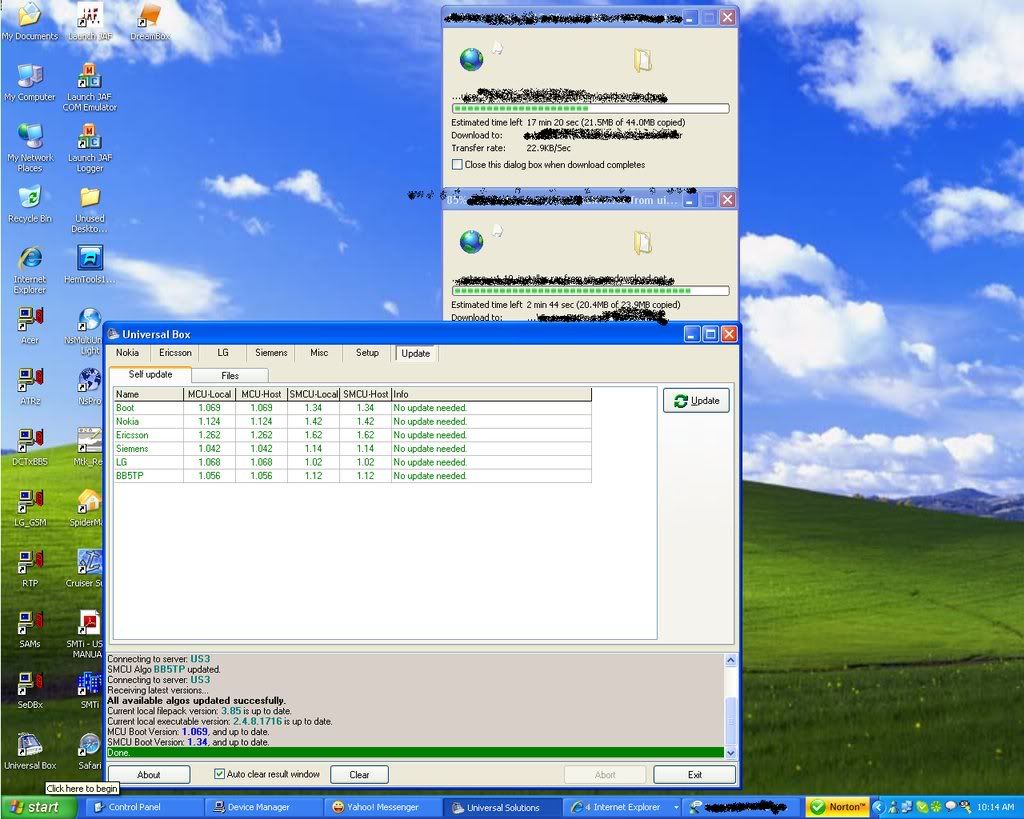The width and height of the screenshot is (1024, 819).
Task: Click the Clear button
Action: (x=359, y=775)
